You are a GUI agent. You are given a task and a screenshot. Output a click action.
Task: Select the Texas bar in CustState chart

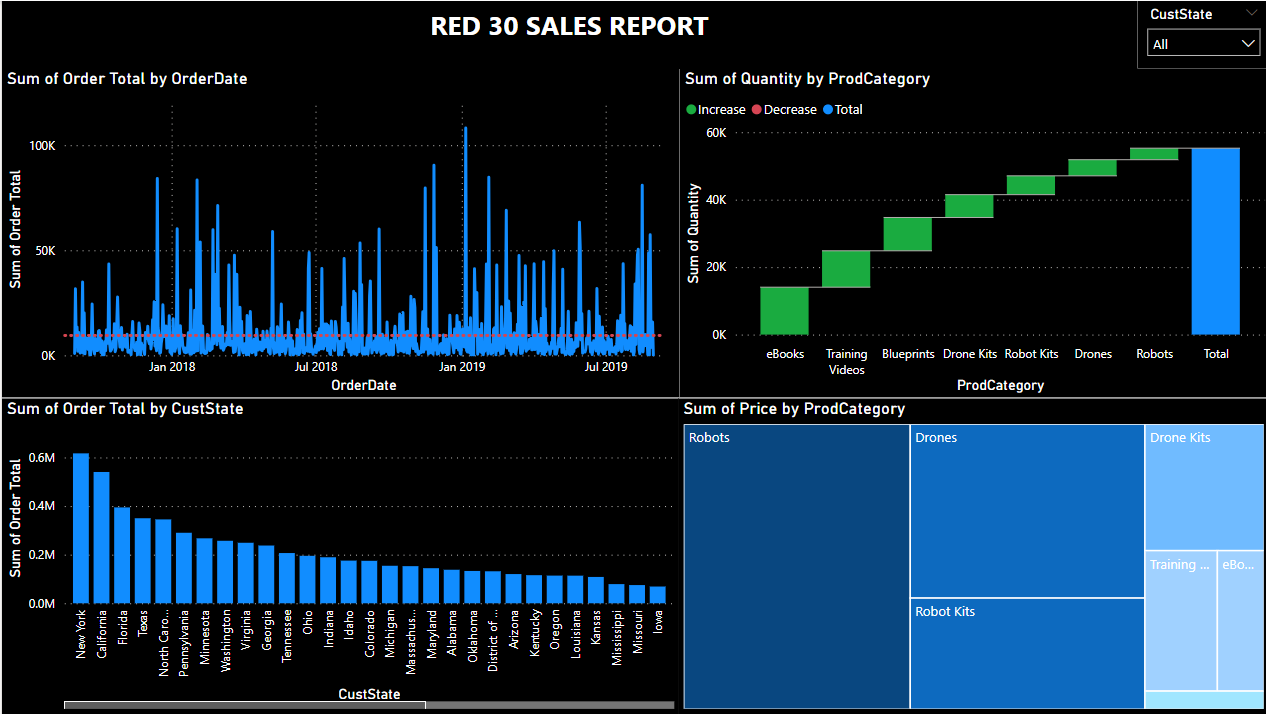tap(143, 560)
